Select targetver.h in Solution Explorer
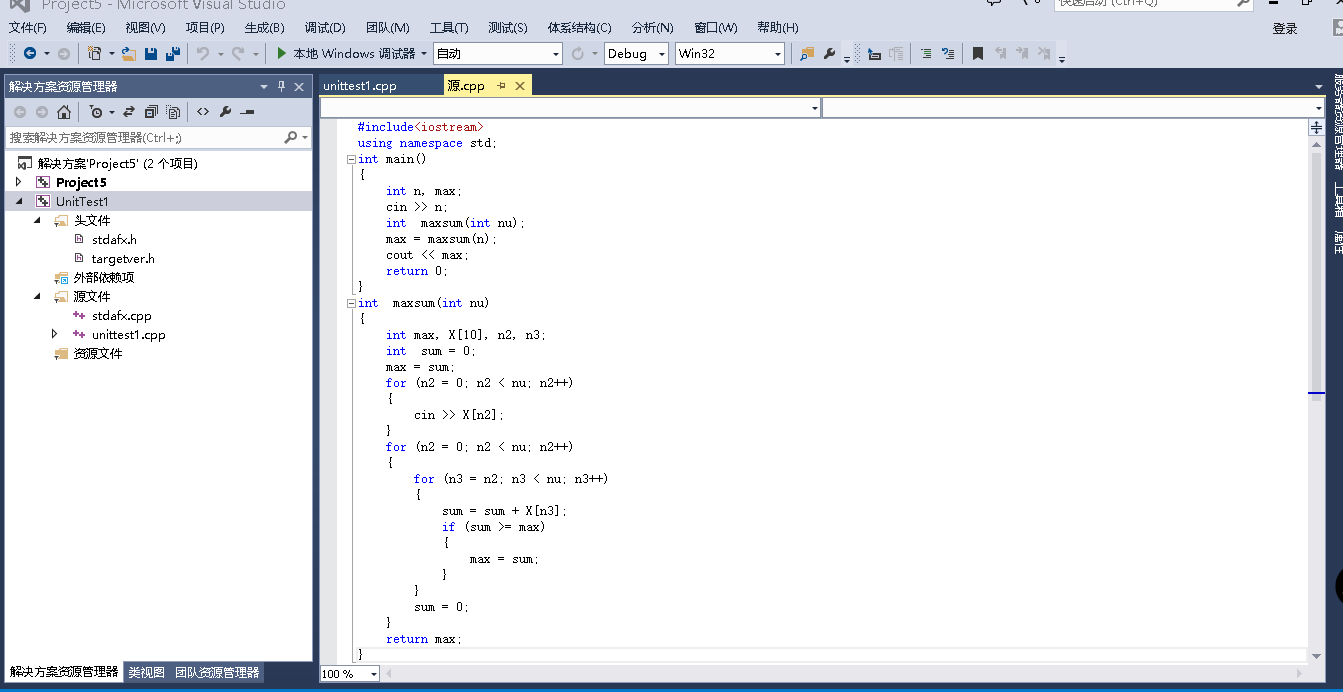The width and height of the screenshot is (1343, 692). click(x=123, y=258)
